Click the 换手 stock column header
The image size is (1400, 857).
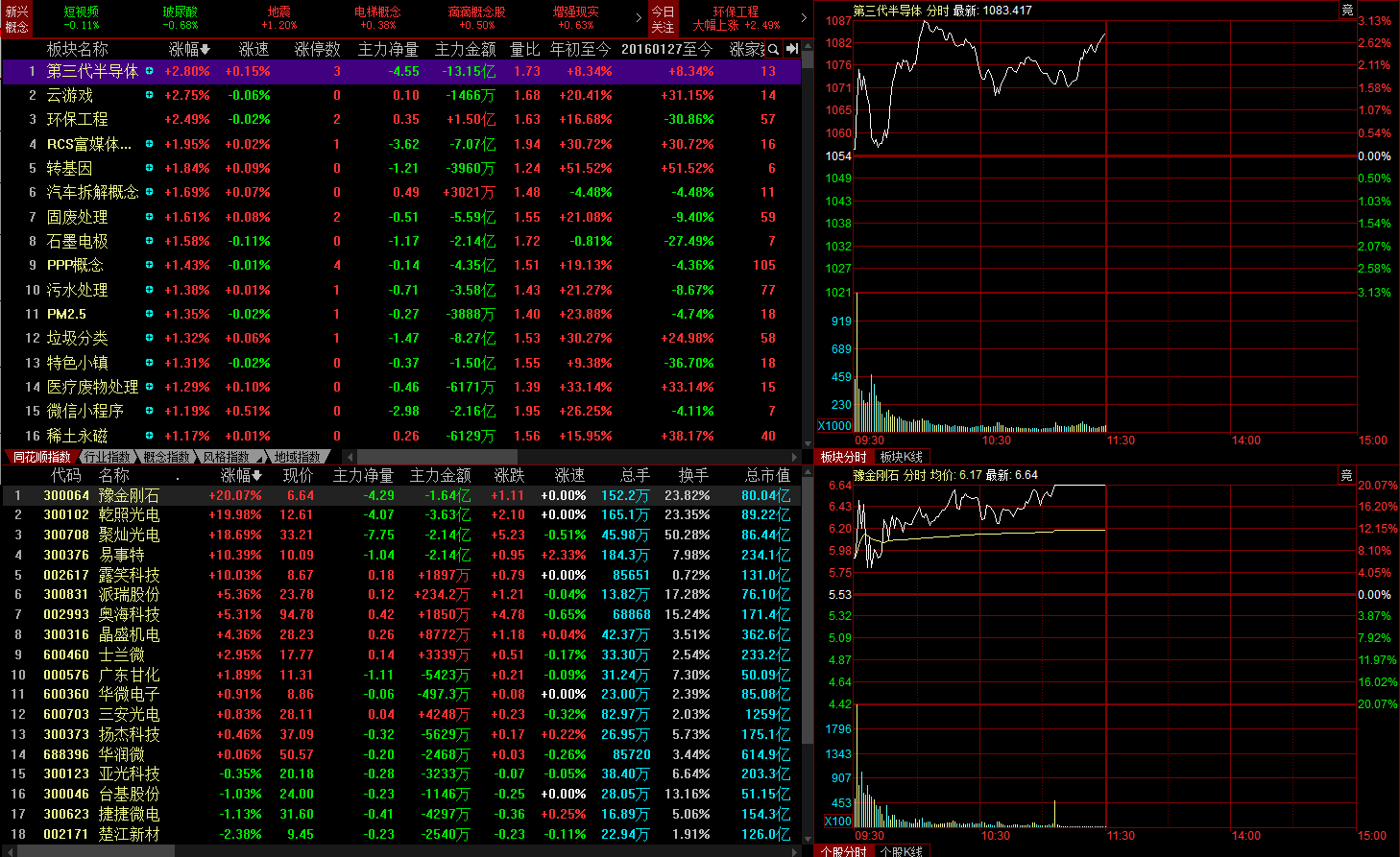tap(693, 475)
